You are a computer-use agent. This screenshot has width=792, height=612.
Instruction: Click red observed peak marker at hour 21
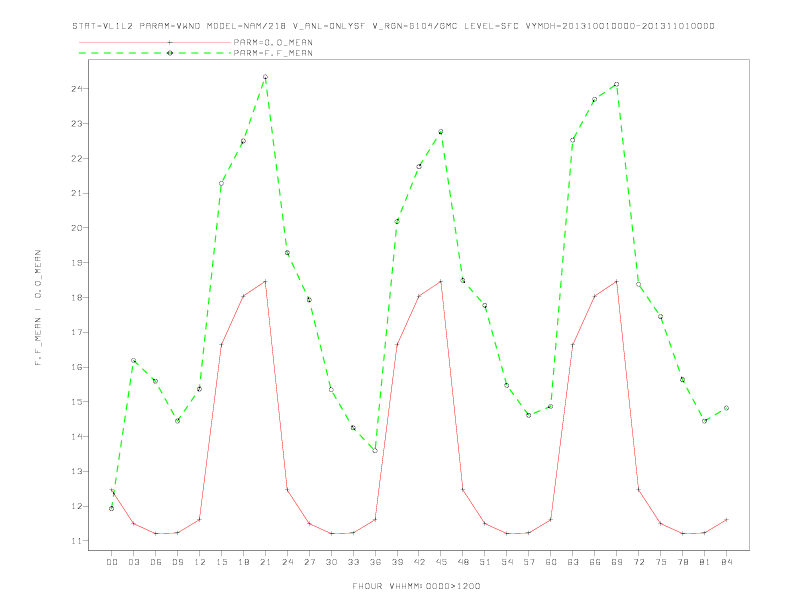(x=265, y=281)
